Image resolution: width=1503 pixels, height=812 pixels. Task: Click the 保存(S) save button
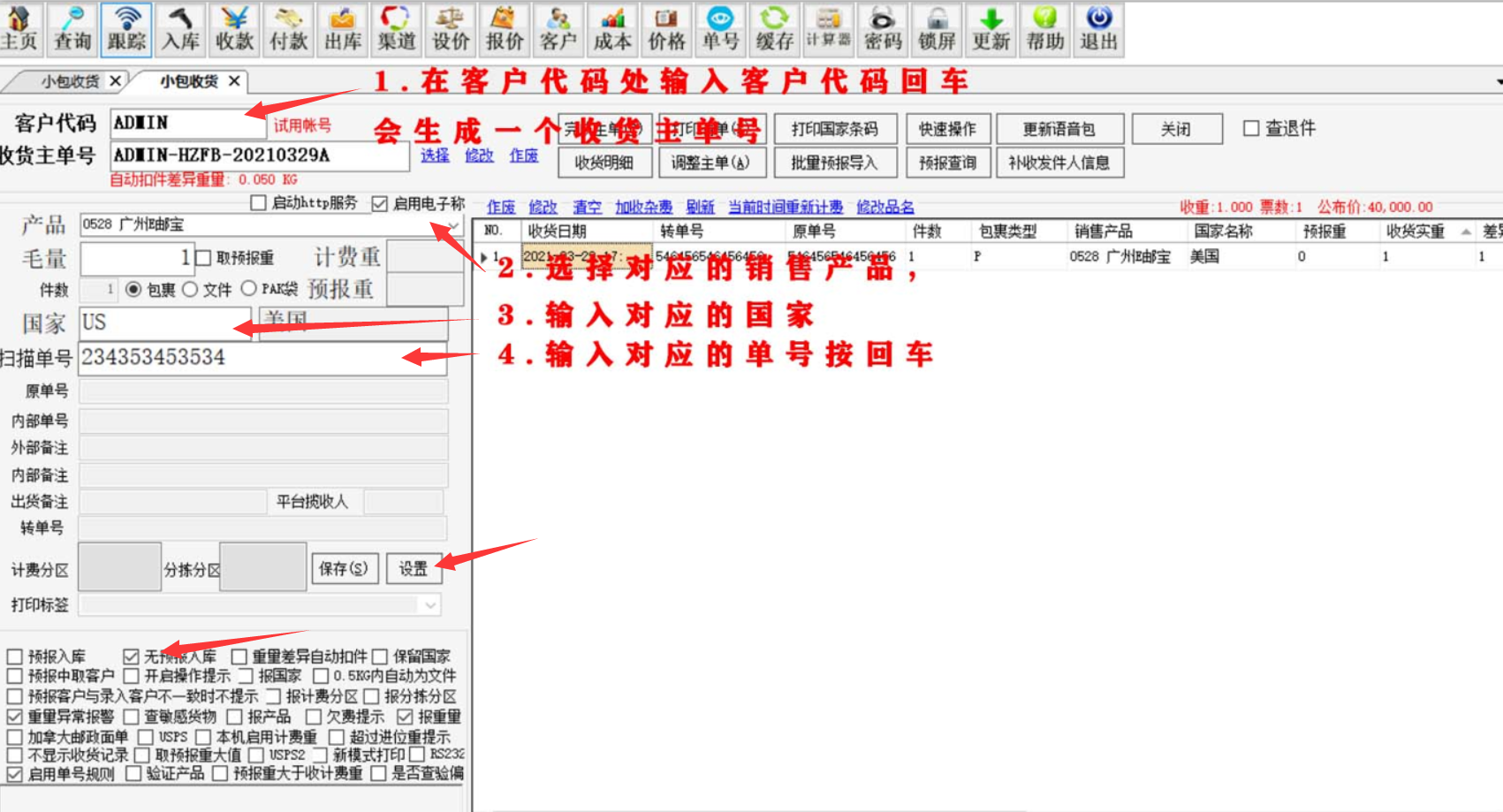[344, 569]
